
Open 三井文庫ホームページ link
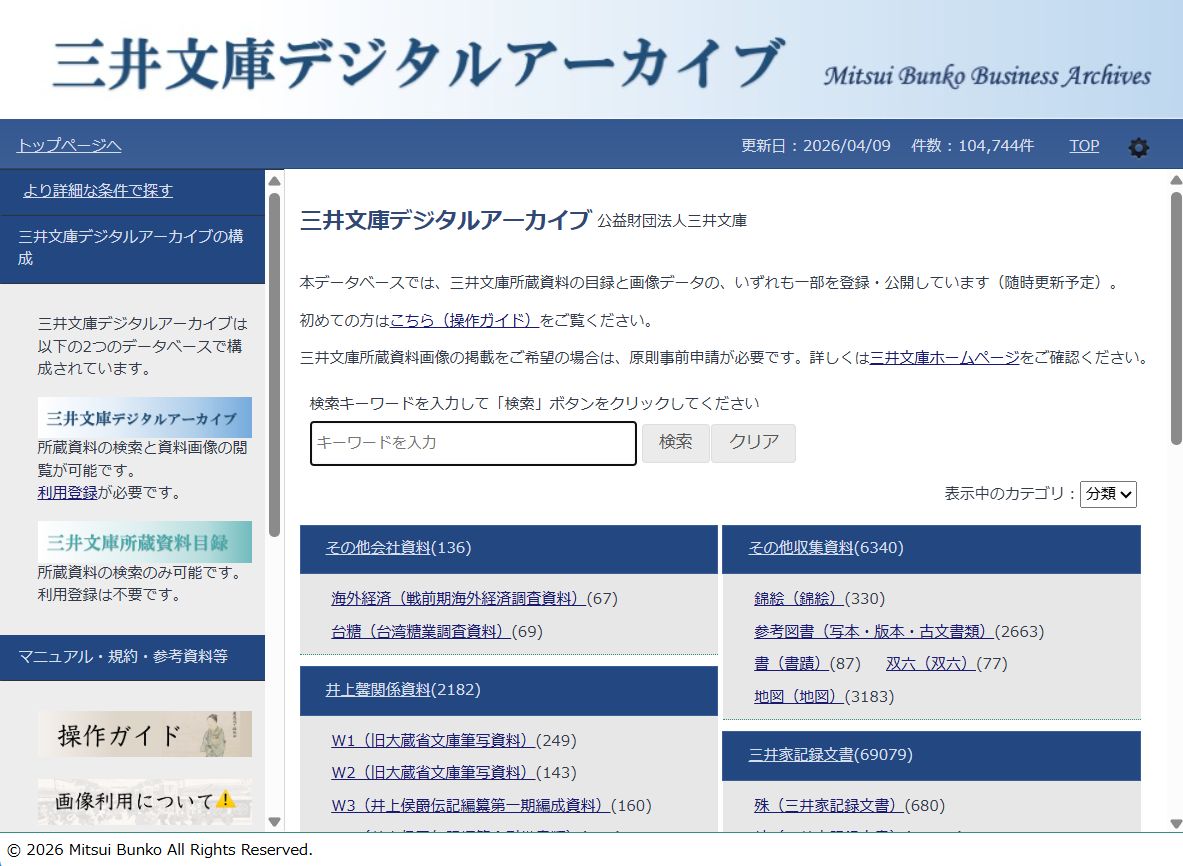click(945, 358)
